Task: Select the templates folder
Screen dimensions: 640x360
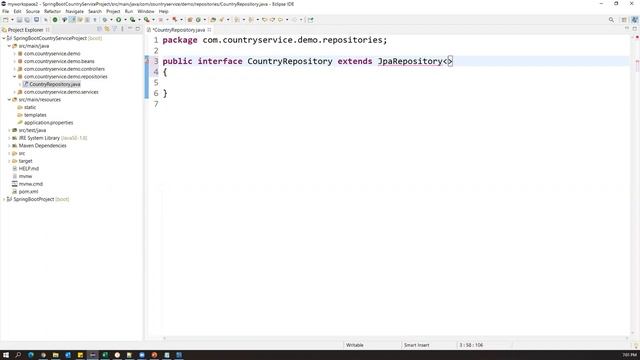Action: pos(35,115)
